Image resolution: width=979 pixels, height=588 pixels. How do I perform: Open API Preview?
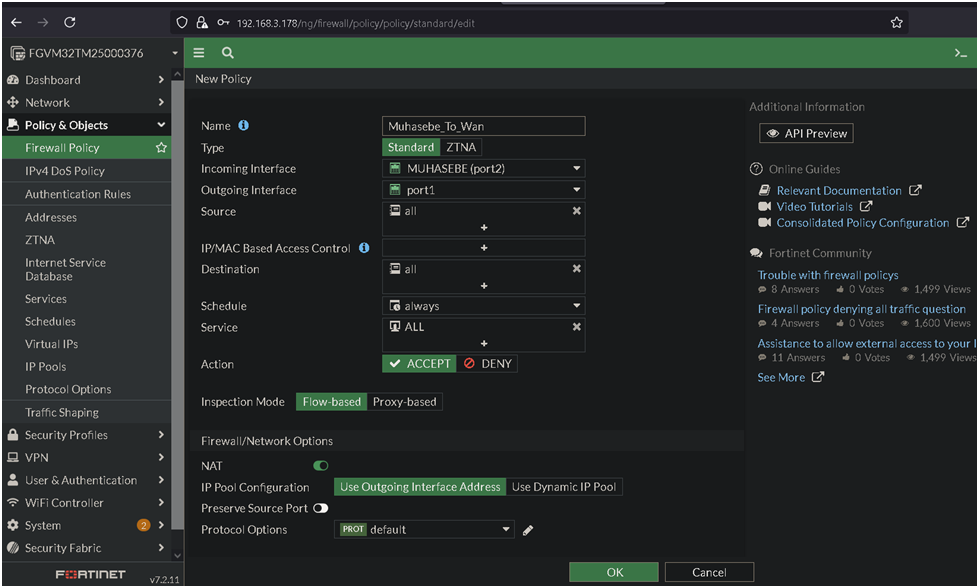pyautogui.click(x=806, y=134)
